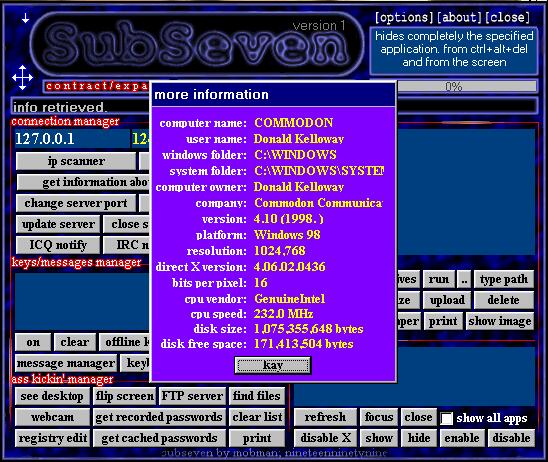Click get recorded passwords
This screenshot has height=462, width=548.
pos(159,417)
